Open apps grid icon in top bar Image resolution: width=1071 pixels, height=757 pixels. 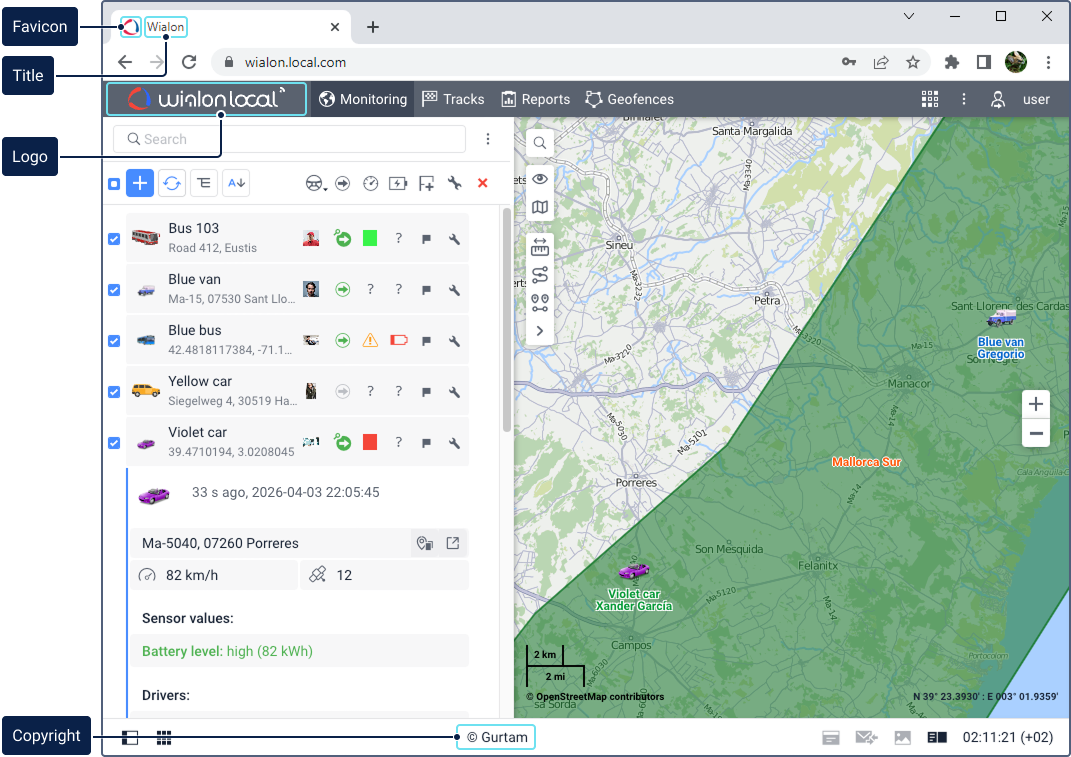click(x=930, y=99)
